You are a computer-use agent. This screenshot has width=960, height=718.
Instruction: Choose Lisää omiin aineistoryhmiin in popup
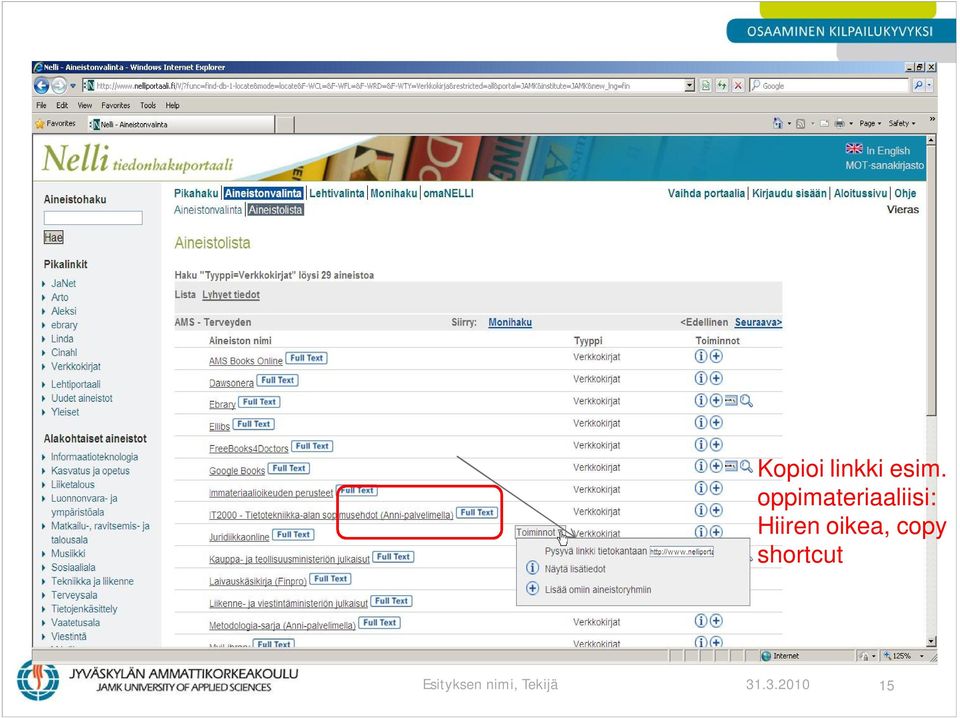[598, 589]
